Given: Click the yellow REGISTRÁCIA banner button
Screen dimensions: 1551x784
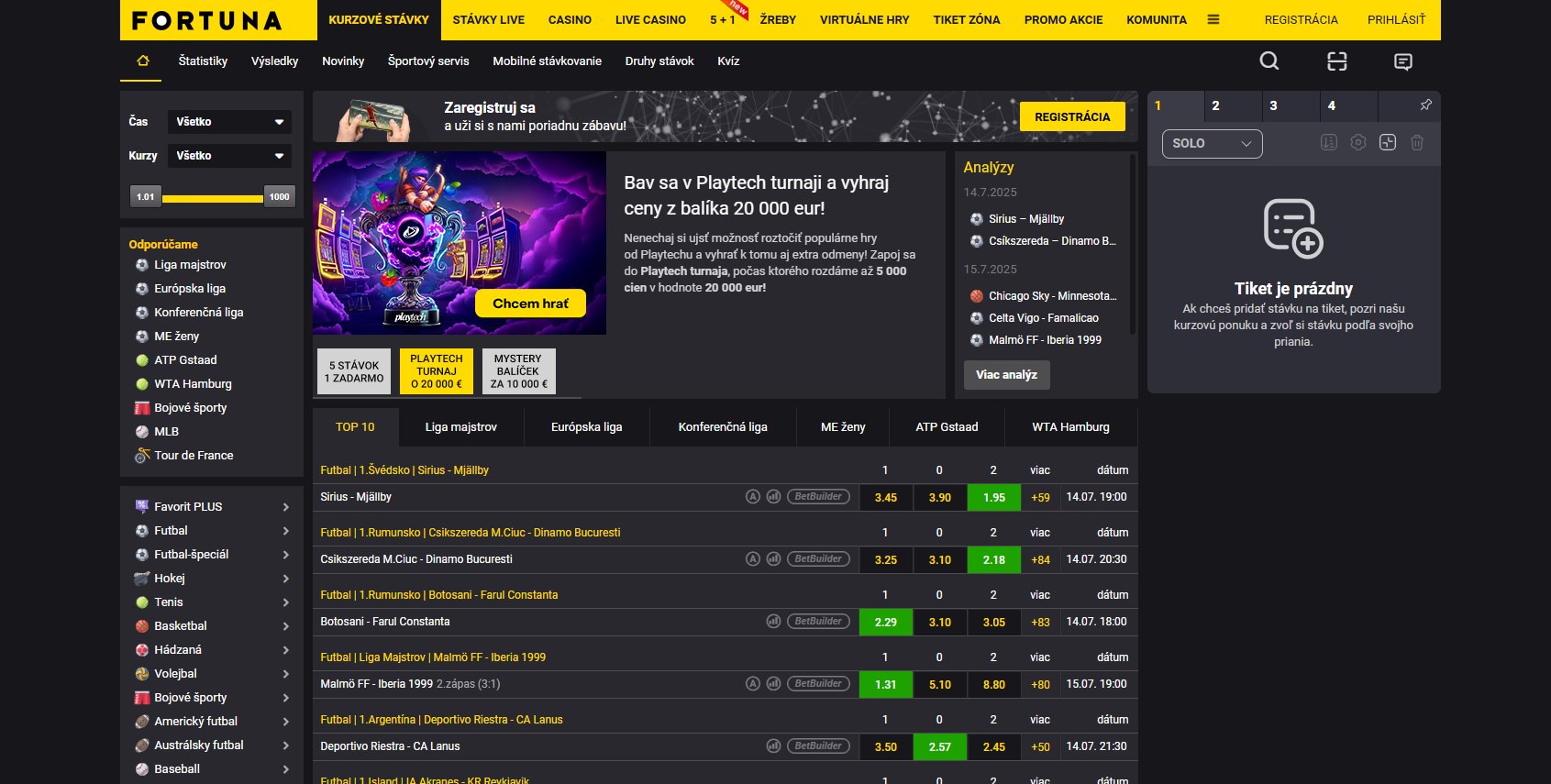Looking at the screenshot, I should coord(1072,116).
